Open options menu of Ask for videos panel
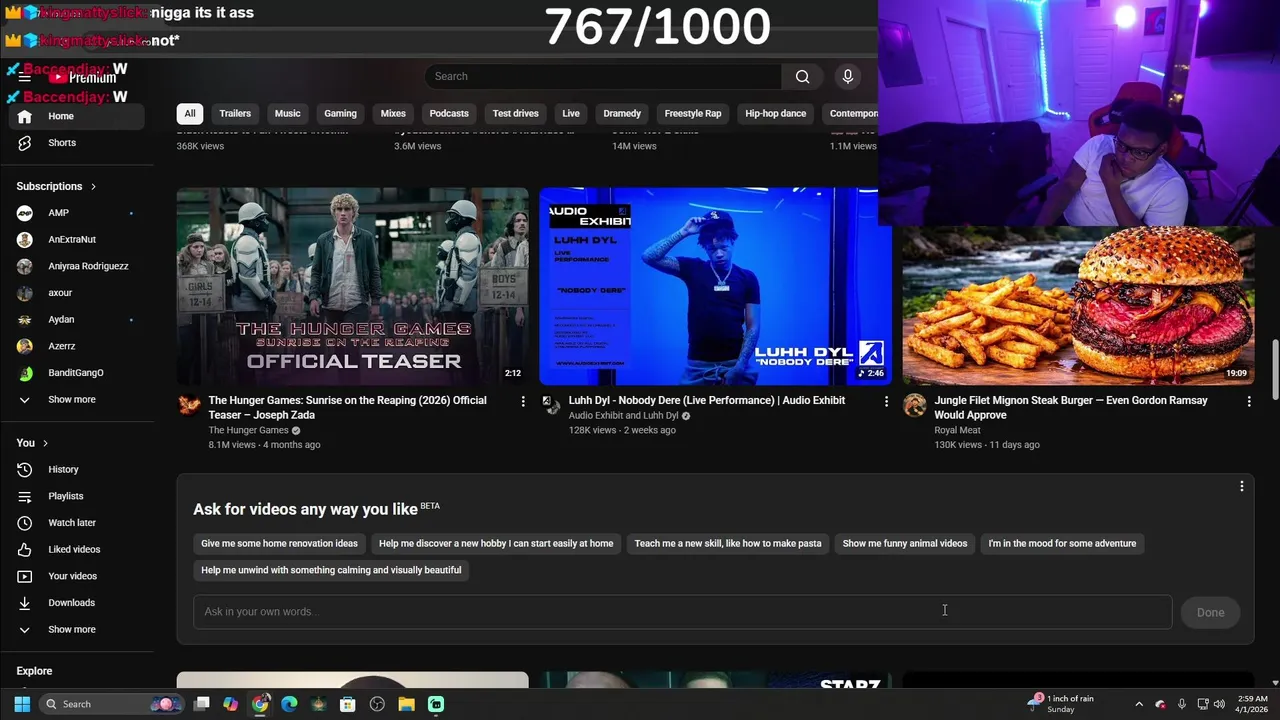This screenshot has height=720, width=1280. (x=1242, y=487)
